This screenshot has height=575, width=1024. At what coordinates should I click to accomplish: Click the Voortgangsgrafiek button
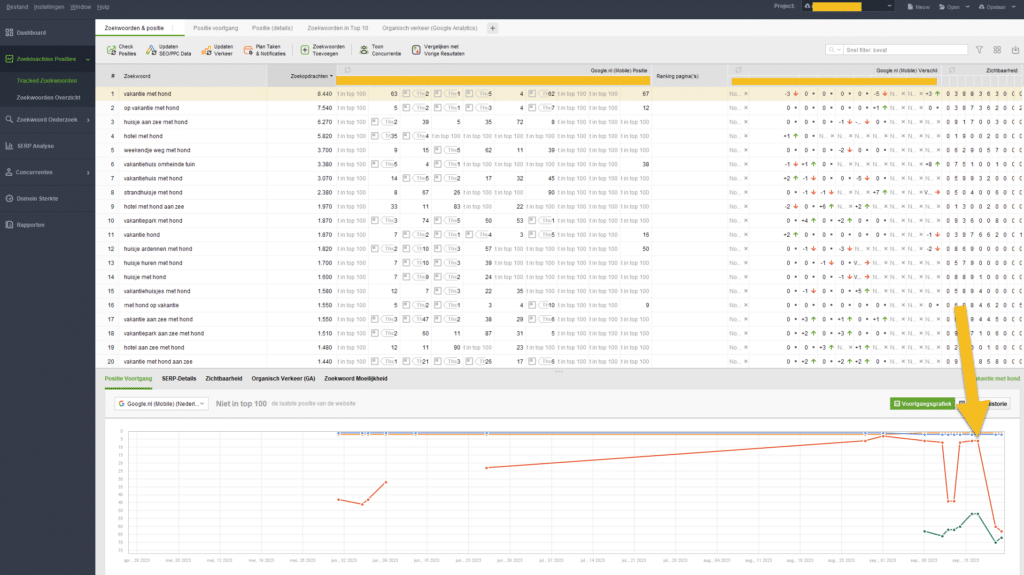coord(922,404)
